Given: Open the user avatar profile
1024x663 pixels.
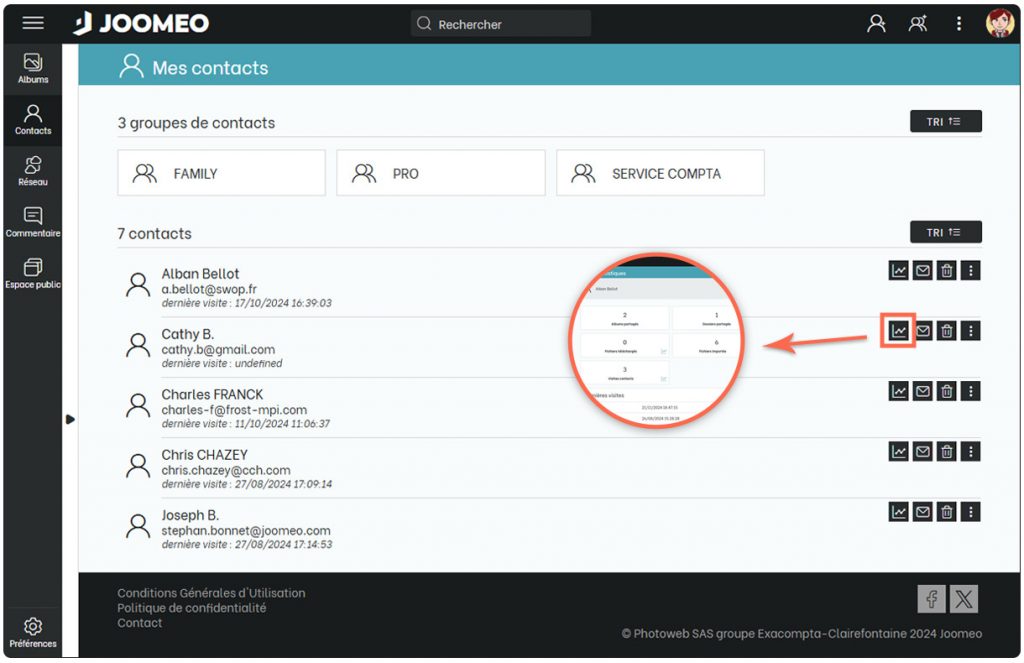Looking at the screenshot, I should 999,24.
